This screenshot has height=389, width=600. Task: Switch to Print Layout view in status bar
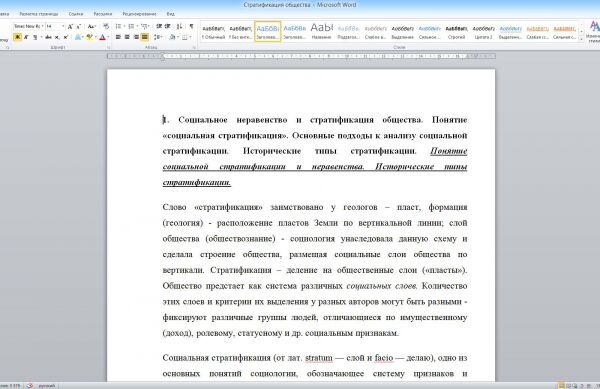[561, 386]
